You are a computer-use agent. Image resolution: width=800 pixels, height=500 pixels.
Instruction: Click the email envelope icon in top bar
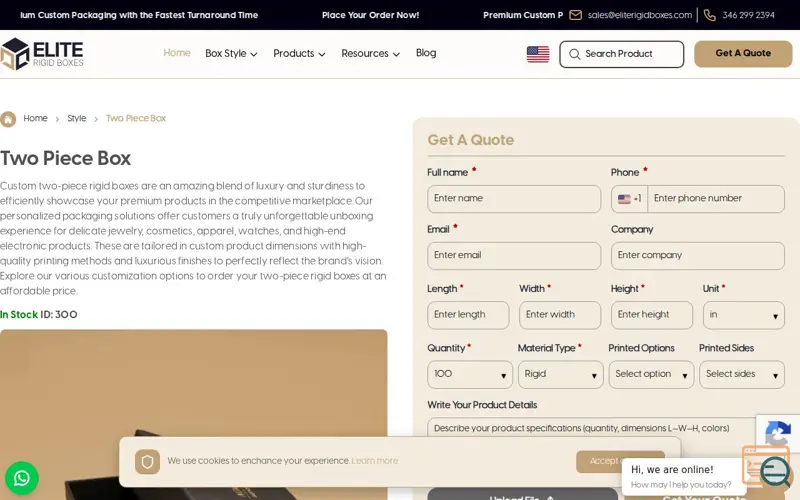[575, 15]
